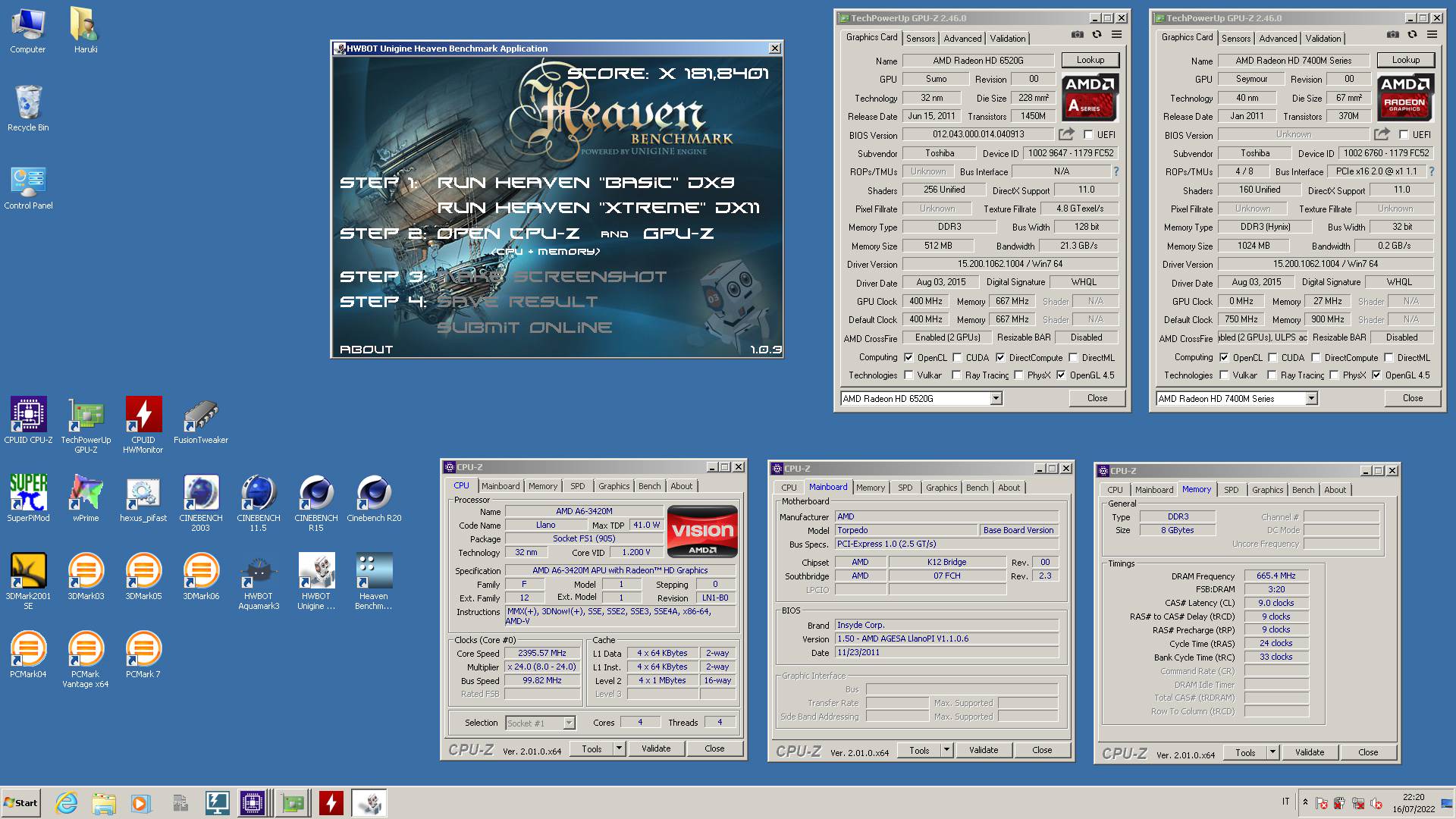Open Validation tab in HD 6520G GPU-Z

[x=1007, y=39]
